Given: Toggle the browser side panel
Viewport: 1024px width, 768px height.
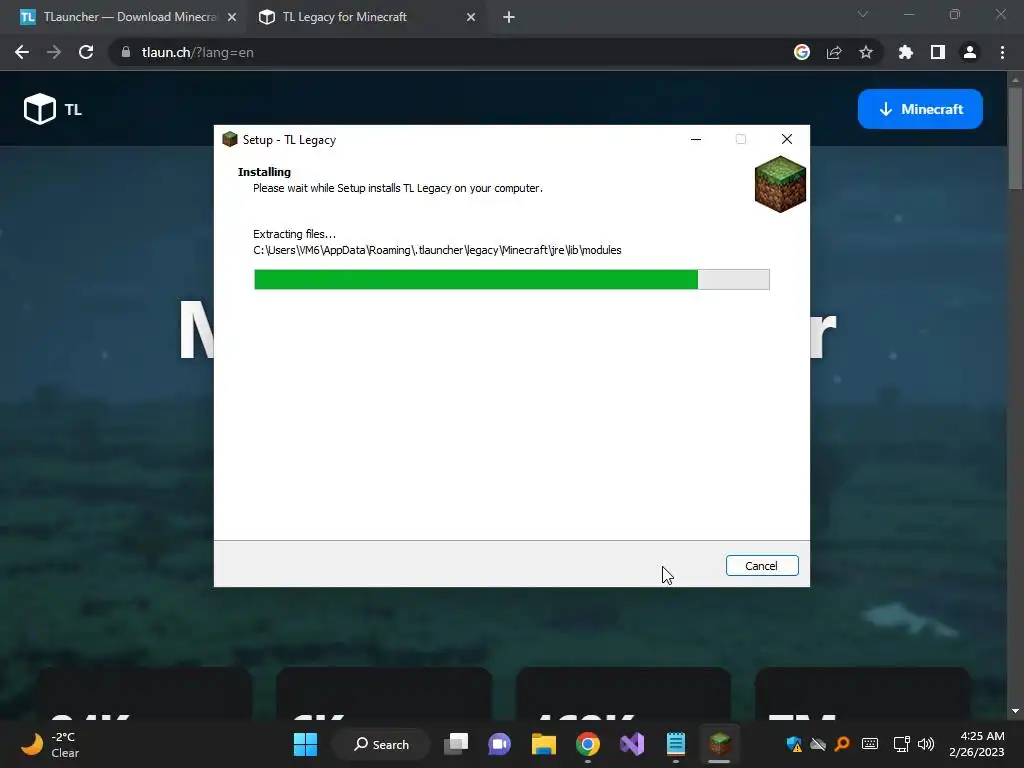Looking at the screenshot, I should pyautogui.click(x=938, y=52).
